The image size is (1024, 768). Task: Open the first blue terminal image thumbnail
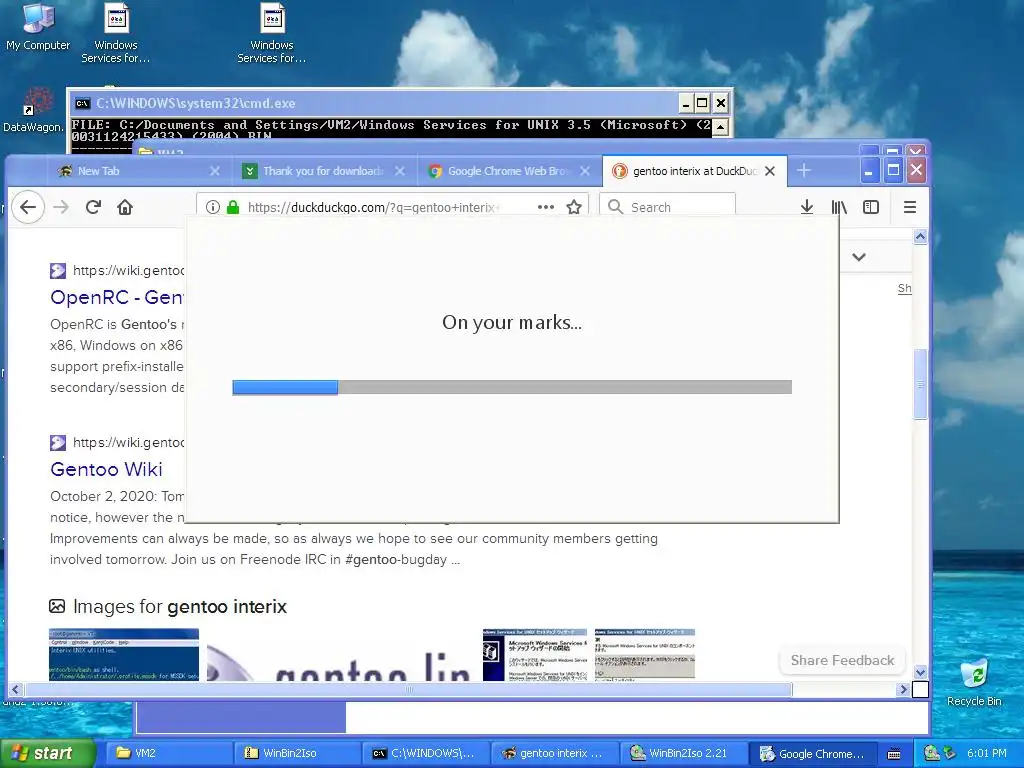click(124, 654)
